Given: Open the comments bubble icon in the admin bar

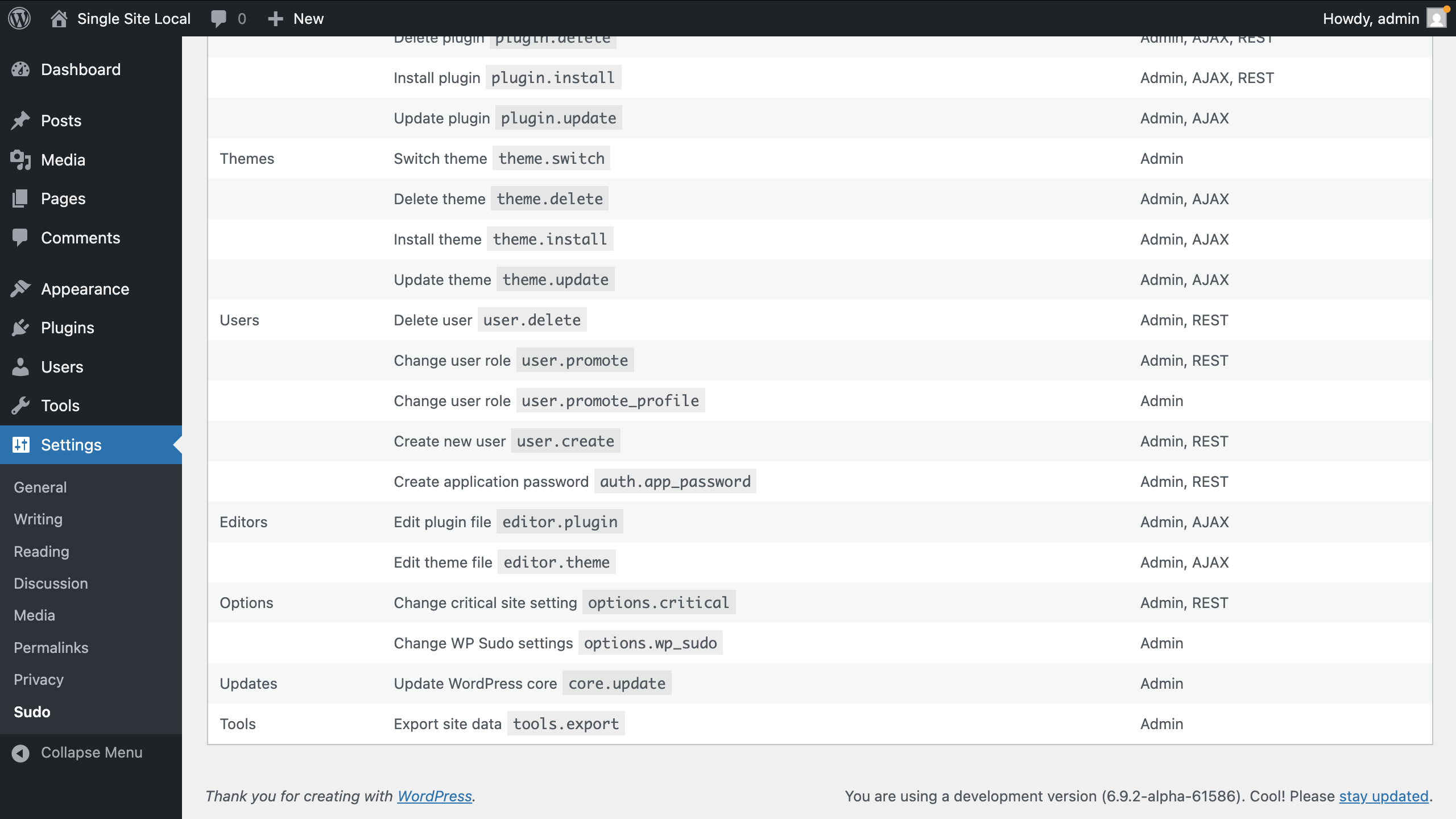Looking at the screenshot, I should click(218, 19).
